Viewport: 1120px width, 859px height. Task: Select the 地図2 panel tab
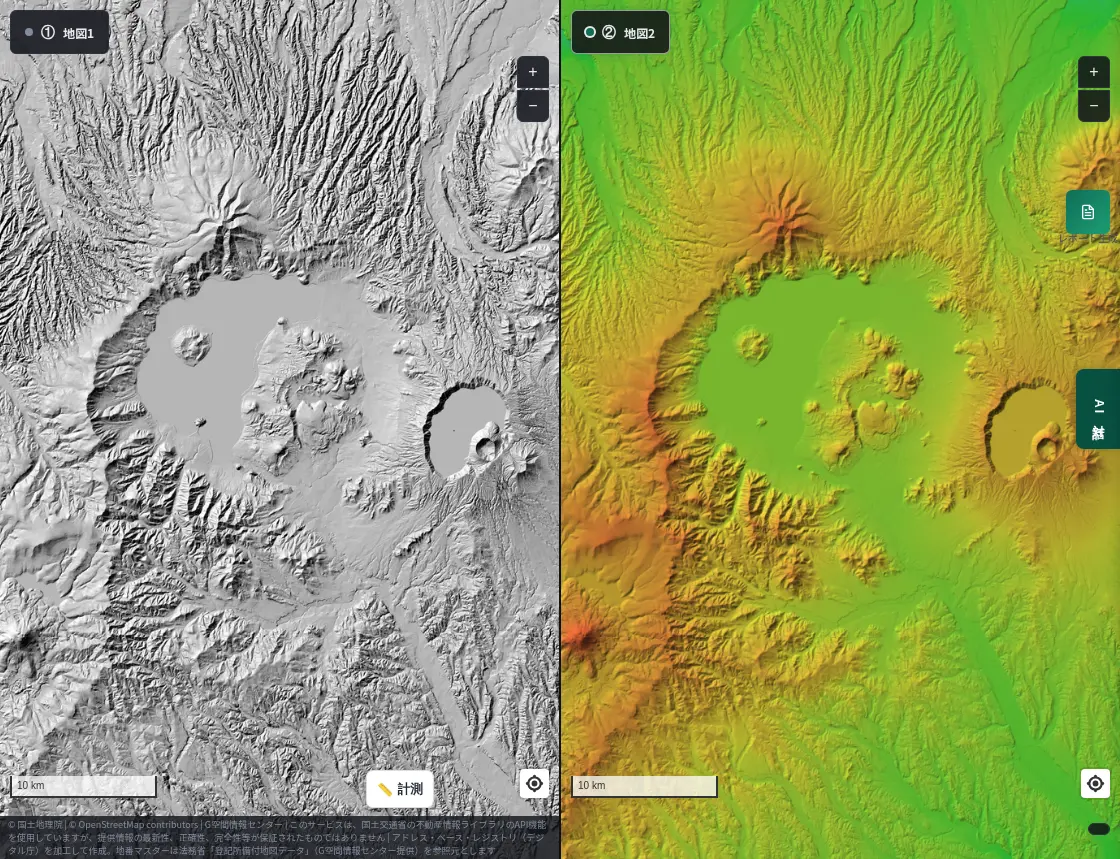click(620, 32)
